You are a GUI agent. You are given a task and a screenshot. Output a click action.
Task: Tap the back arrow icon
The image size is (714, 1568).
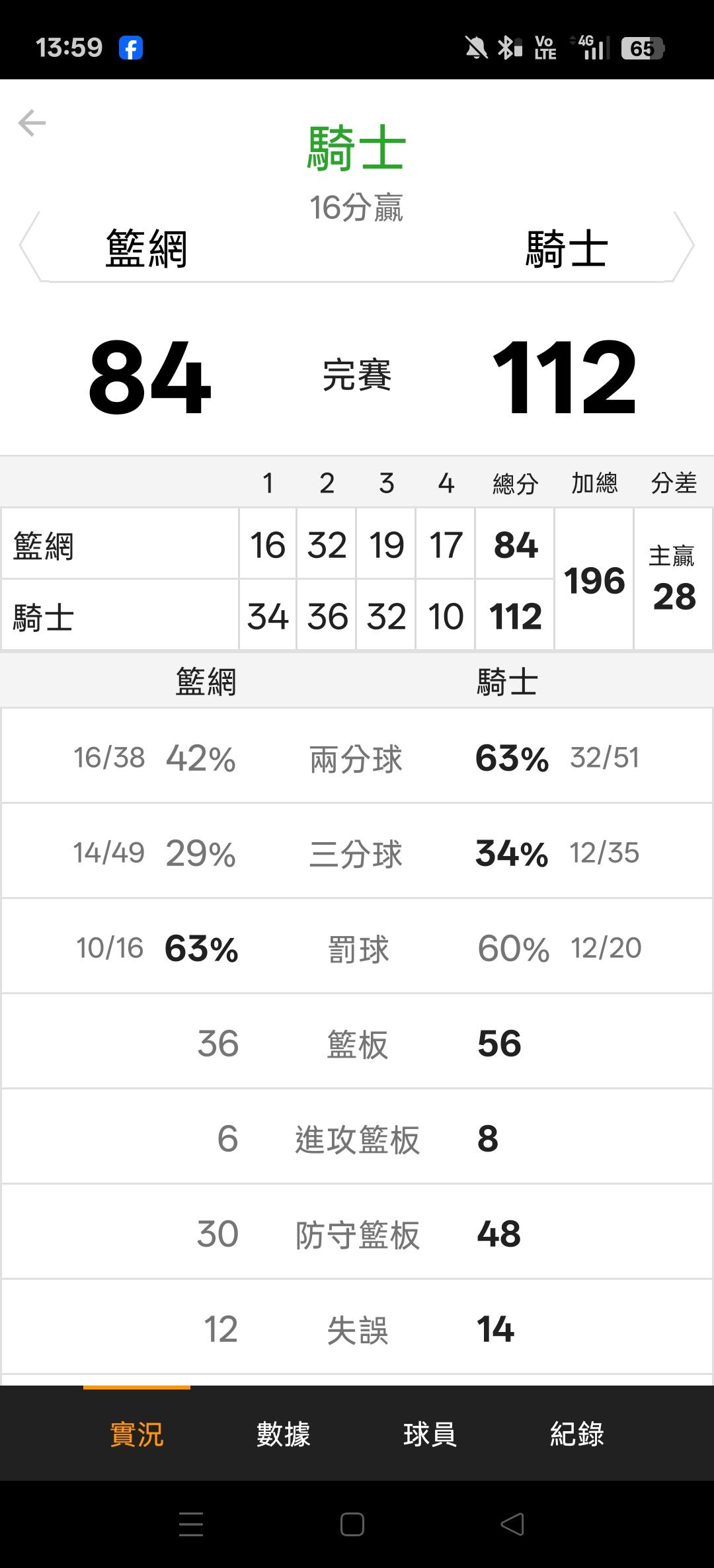pos(32,123)
